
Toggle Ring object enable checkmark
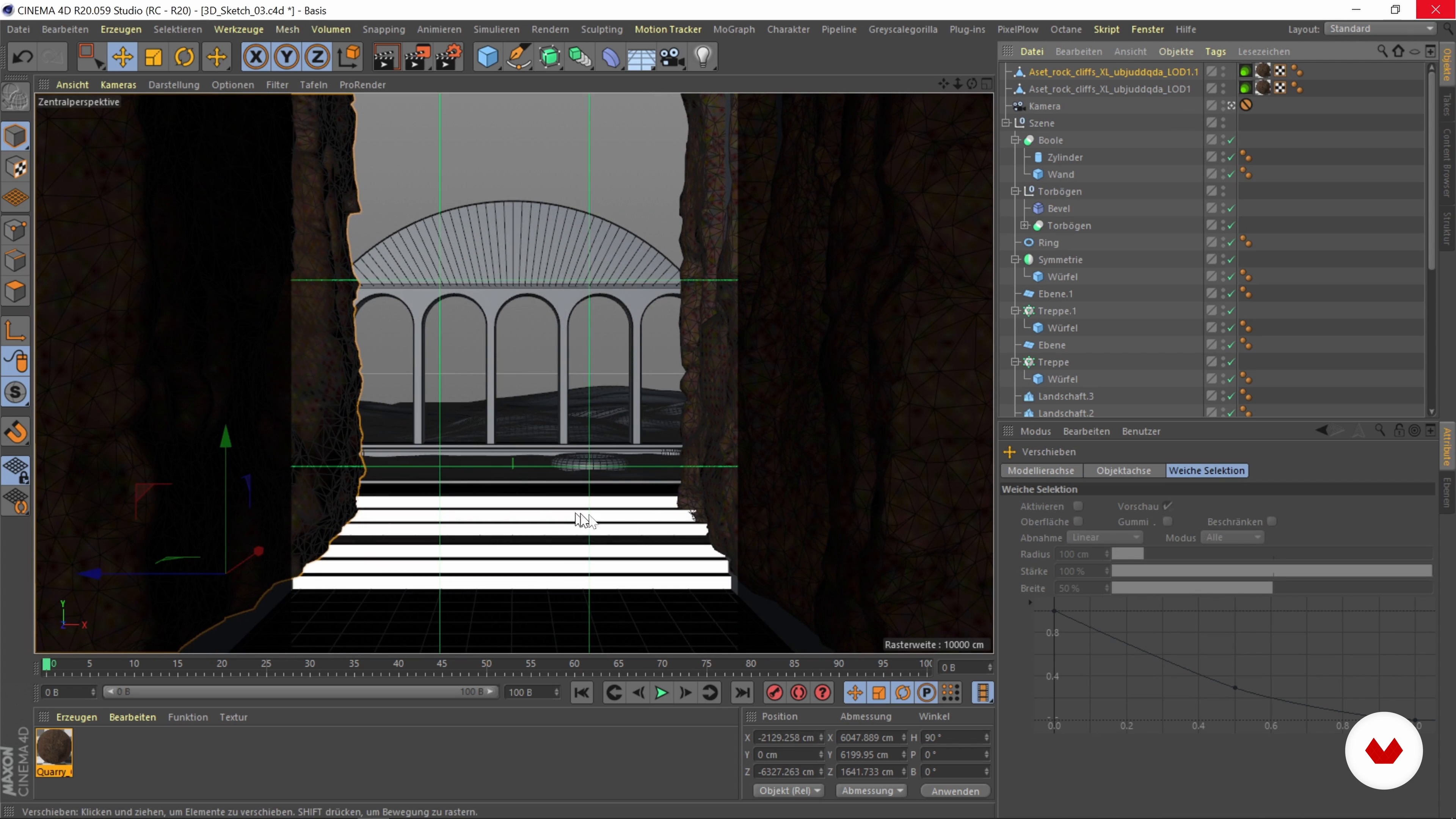(x=1230, y=243)
